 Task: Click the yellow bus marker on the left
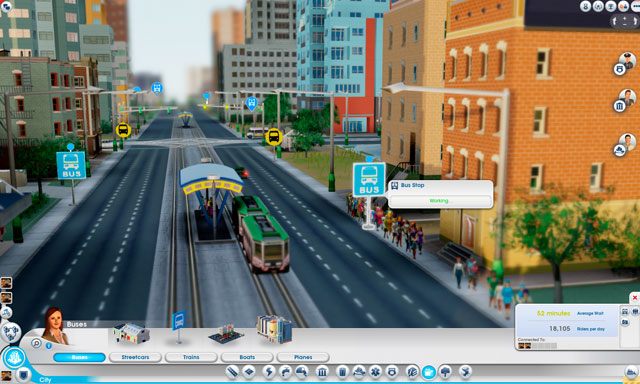pyautogui.click(x=123, y=130)
